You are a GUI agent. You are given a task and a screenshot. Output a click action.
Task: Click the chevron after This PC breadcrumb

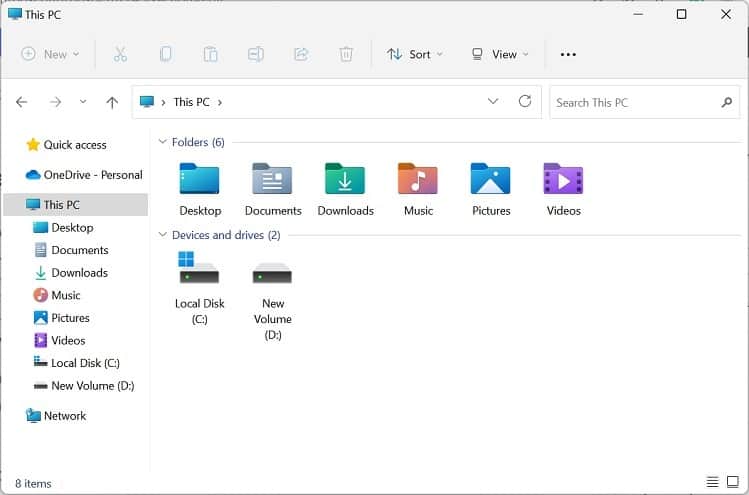click(x=220, y=102)
